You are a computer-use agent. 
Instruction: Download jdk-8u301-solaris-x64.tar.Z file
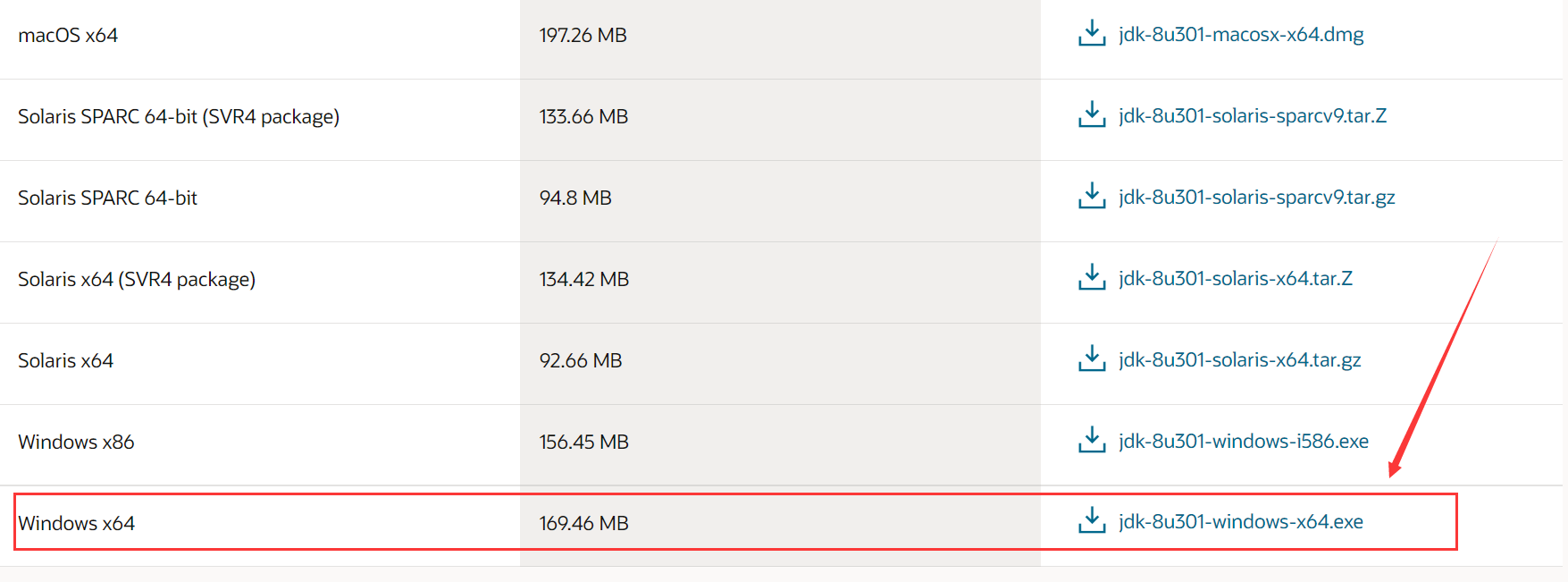(1236, 279)
